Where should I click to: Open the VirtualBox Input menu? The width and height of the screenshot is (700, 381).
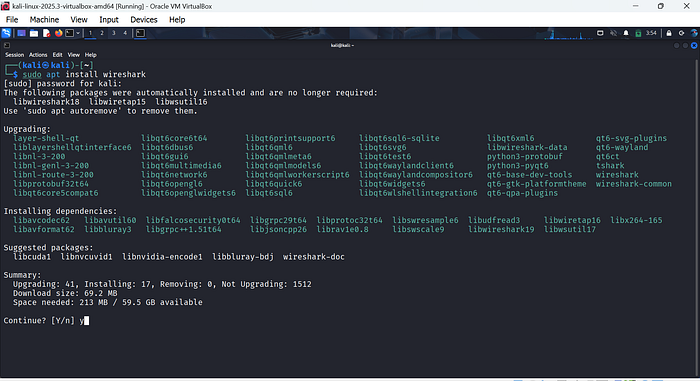pos(109,20)
